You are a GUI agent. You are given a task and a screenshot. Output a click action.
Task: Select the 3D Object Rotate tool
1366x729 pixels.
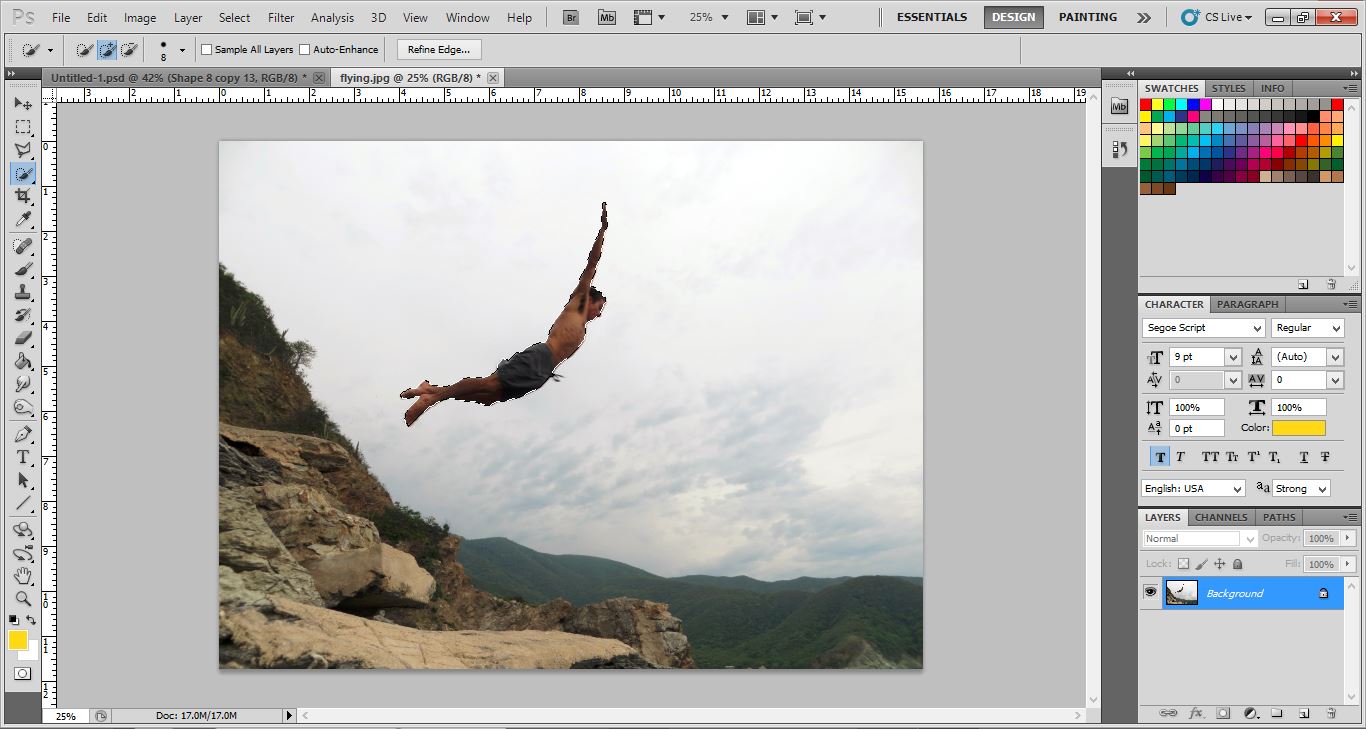pyautogui.click(x=22, y=530)
